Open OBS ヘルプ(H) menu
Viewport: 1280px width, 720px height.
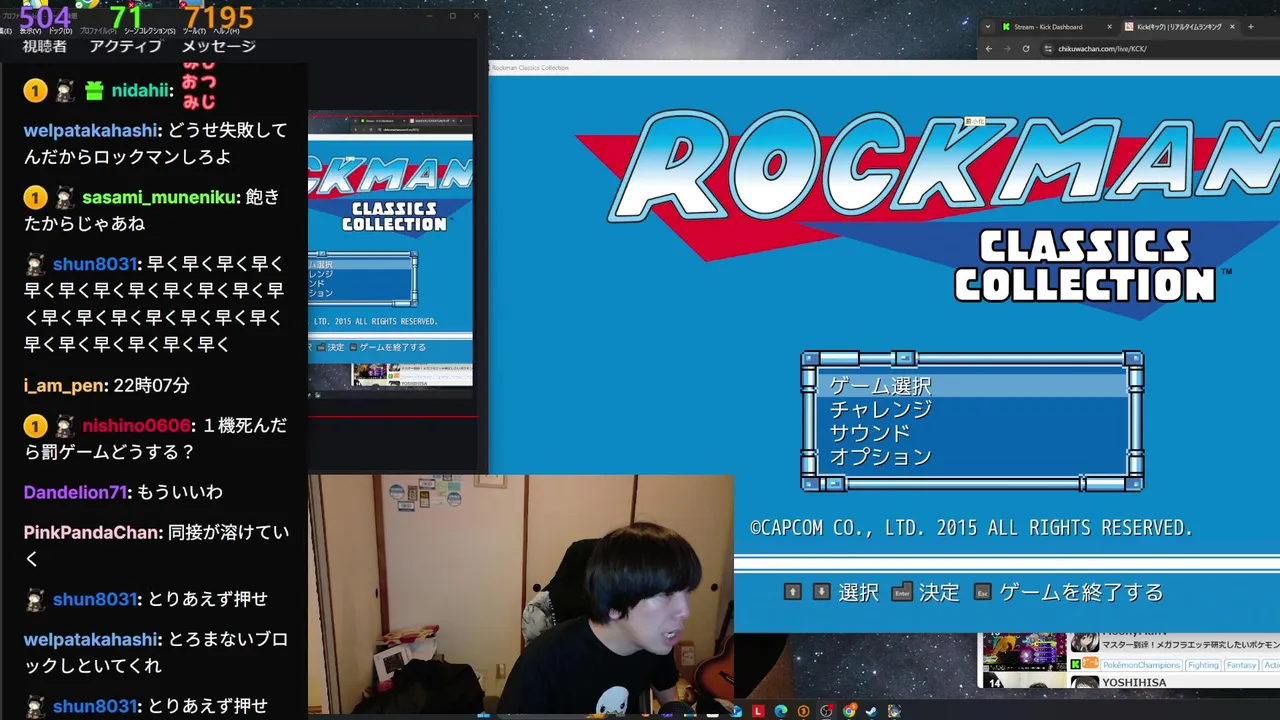point(226,31)
